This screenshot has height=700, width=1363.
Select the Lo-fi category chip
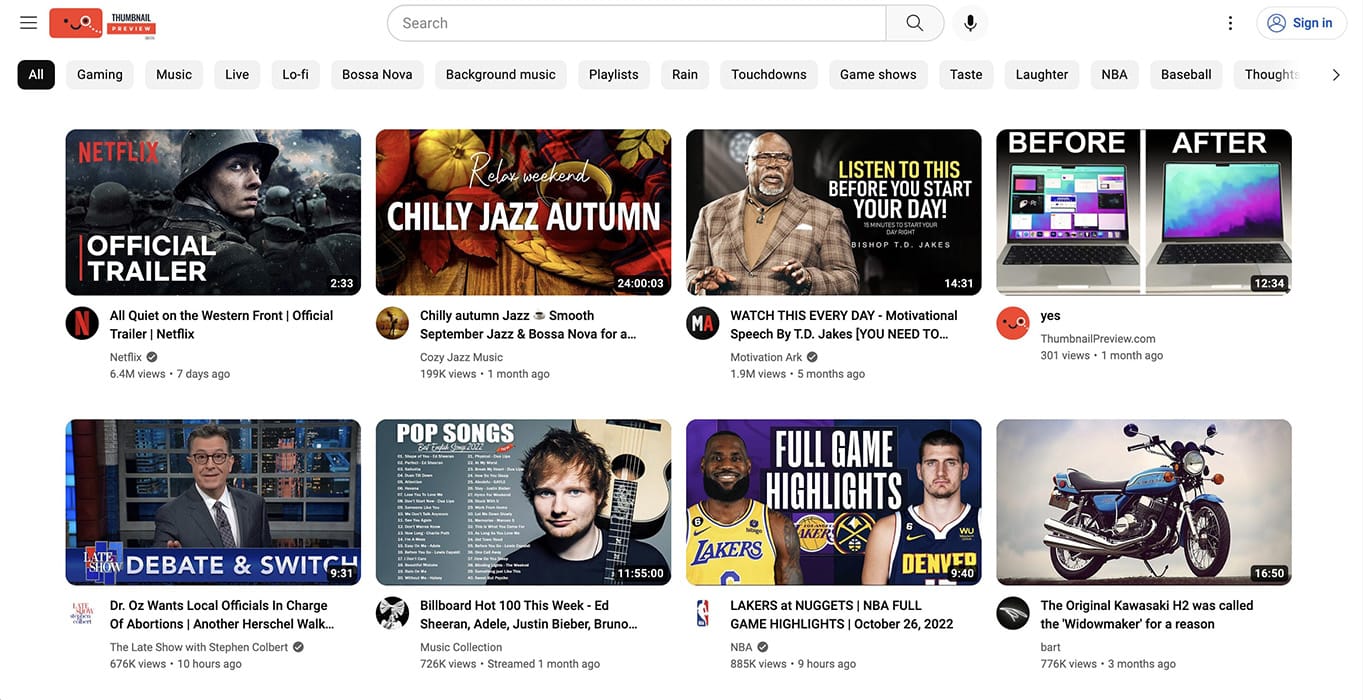tap(295, 73)
